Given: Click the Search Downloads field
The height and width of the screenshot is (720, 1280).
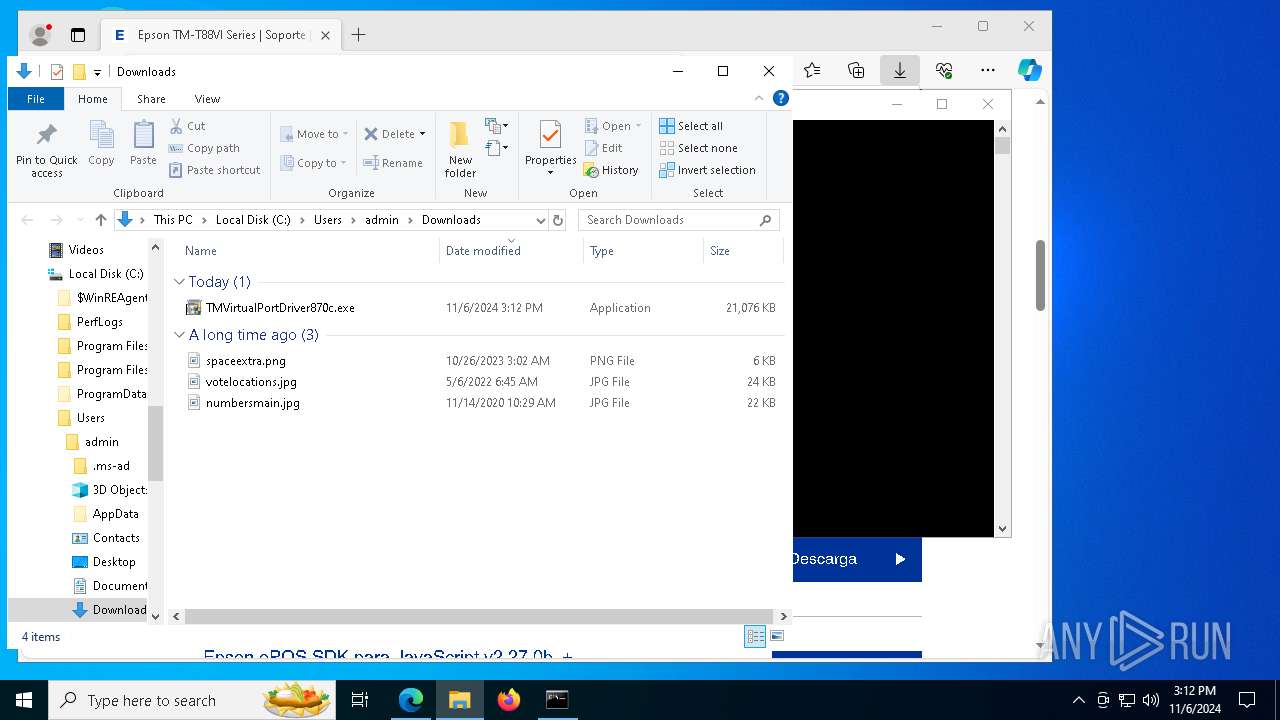Looking at the screenshot, I should pos(678,220).
